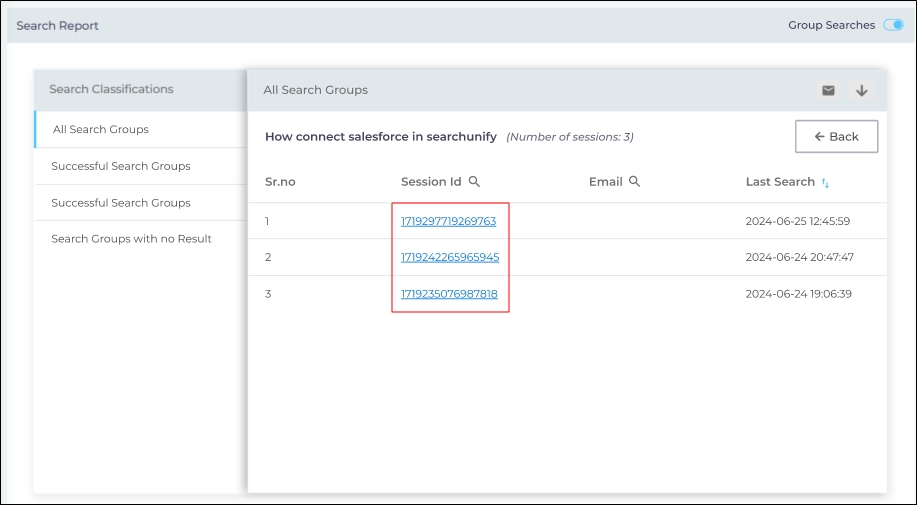Screen dimensions: 917x505
Task: Click the Sr.no column header
Action: point(280,182)
